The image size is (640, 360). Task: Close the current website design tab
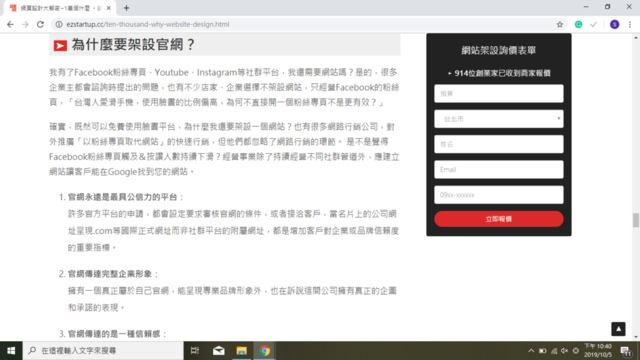(x=109, y=8)
